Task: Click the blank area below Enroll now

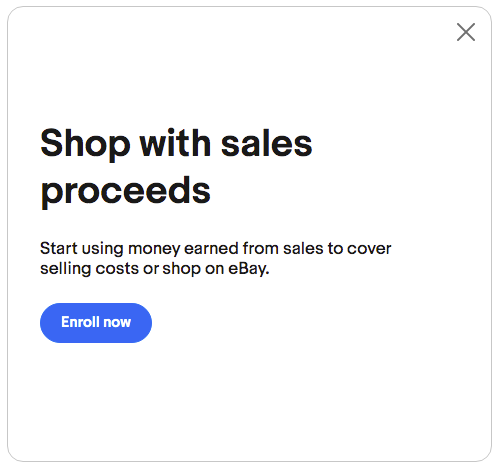Action: point(249,400)
